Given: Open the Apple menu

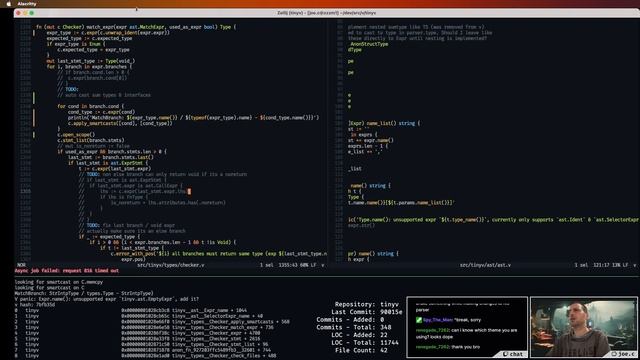Looking at the screenshot, I should point(9,4).
